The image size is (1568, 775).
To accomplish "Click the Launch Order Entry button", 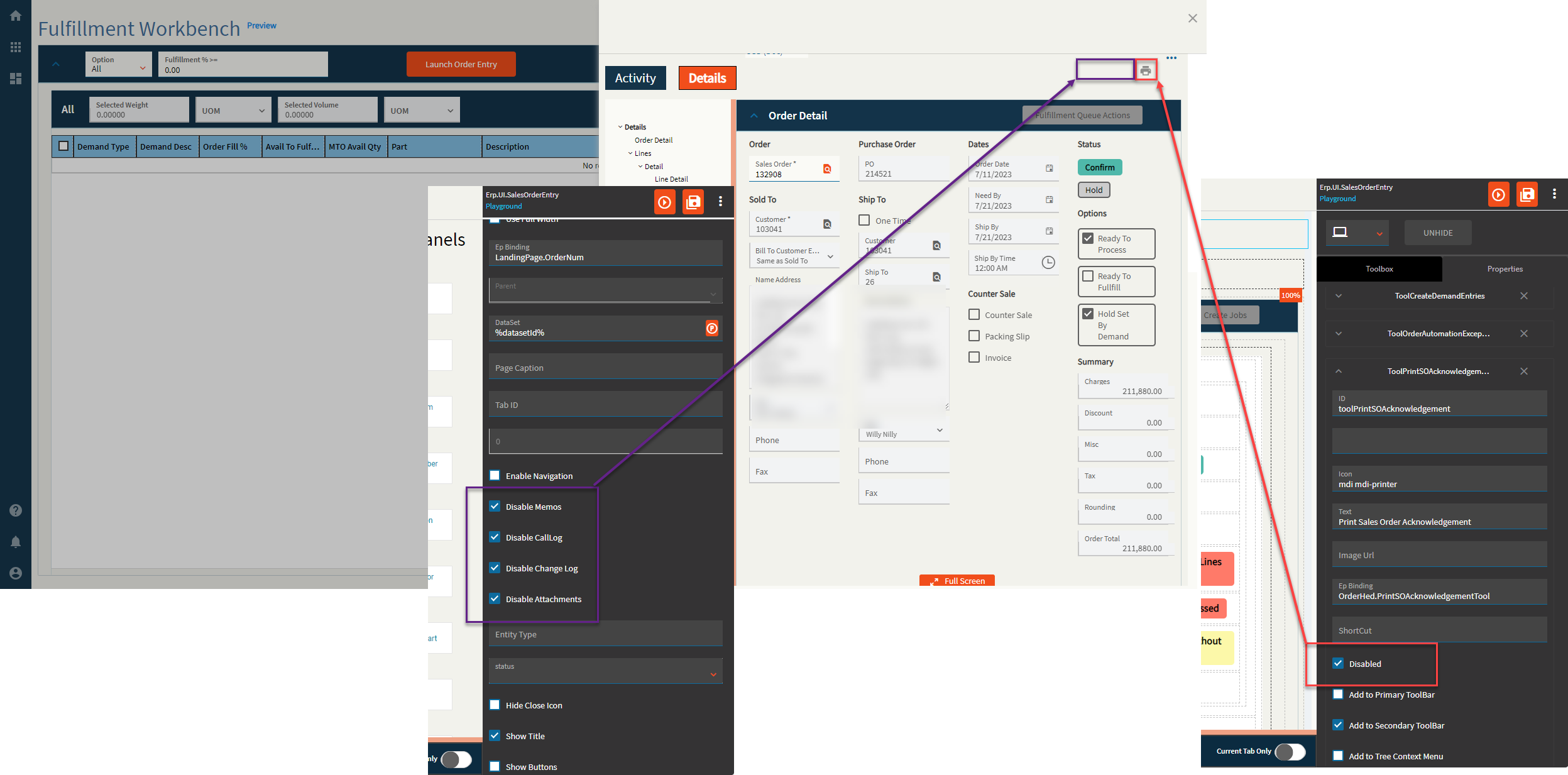I will coord(461,65).
